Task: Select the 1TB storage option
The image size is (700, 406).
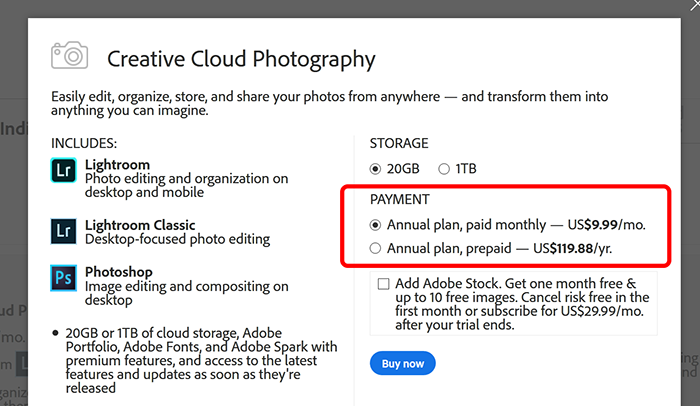Action: coord(444,169)
